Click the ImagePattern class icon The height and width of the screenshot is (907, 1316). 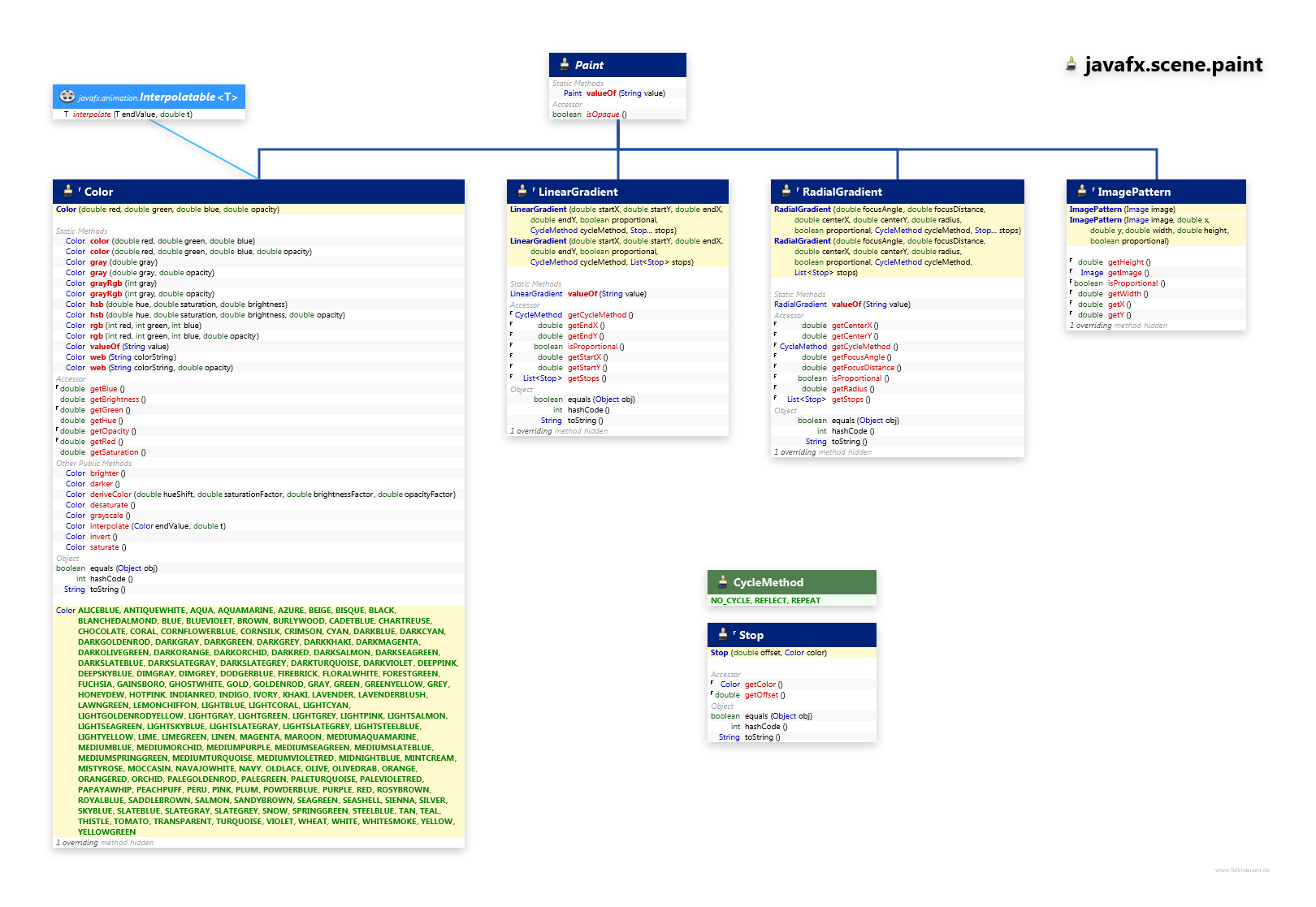point(1082,192)
